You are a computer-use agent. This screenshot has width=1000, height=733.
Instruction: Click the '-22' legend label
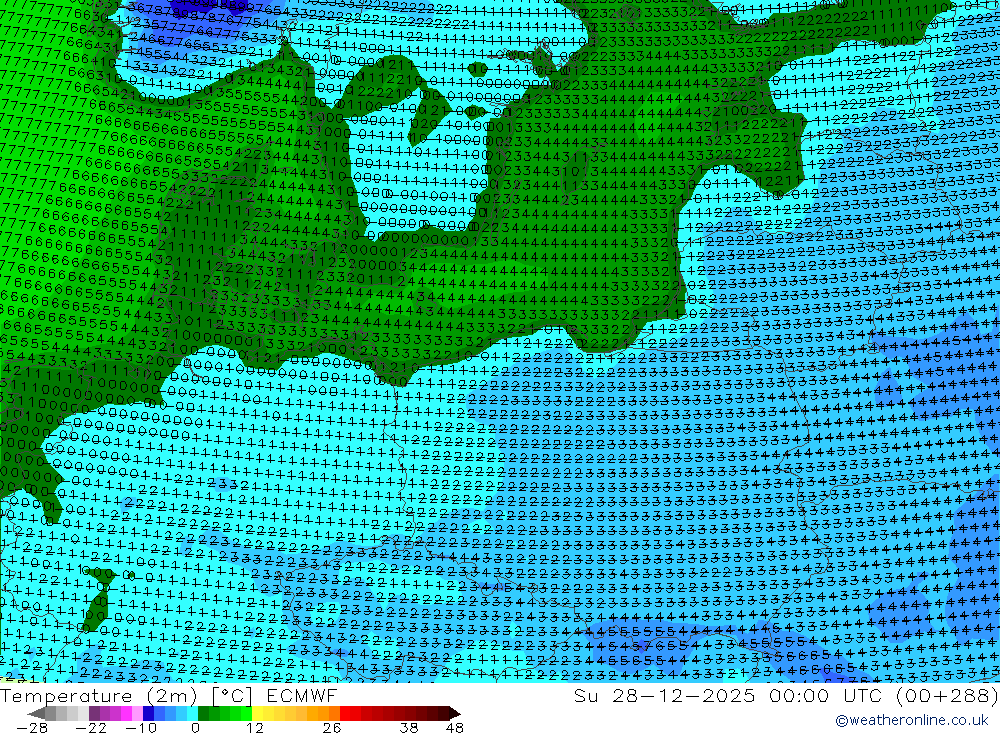tap(91, 727)
